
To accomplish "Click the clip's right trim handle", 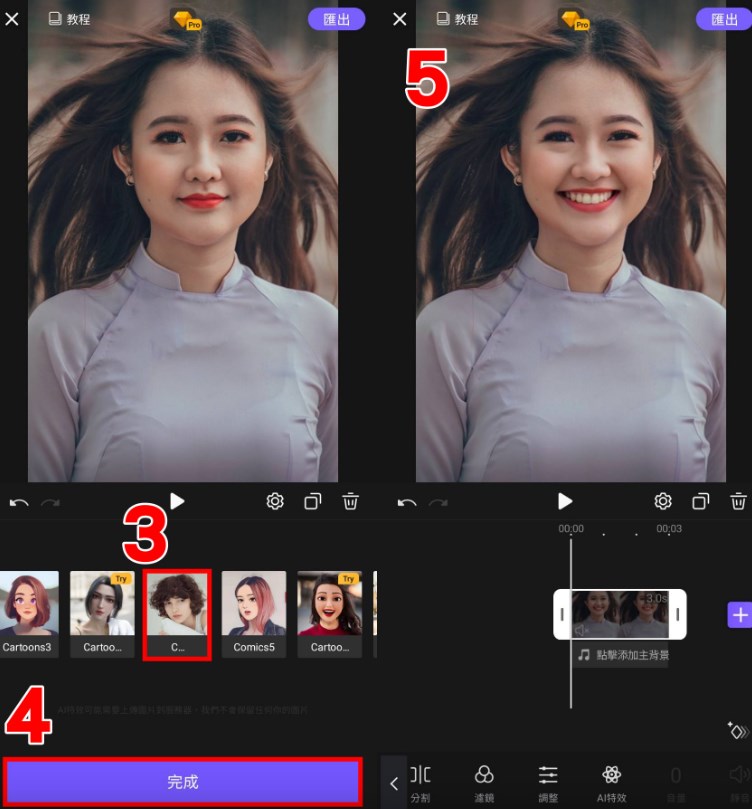I will point(678,614).
